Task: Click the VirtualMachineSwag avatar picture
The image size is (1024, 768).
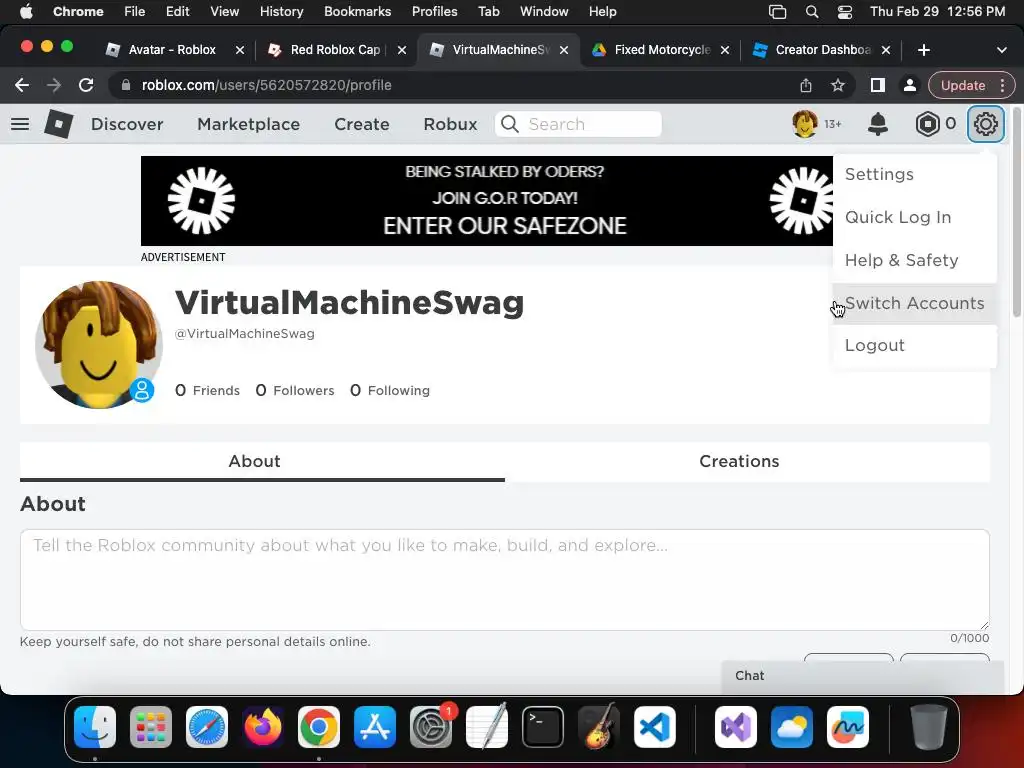Action: 99,345
